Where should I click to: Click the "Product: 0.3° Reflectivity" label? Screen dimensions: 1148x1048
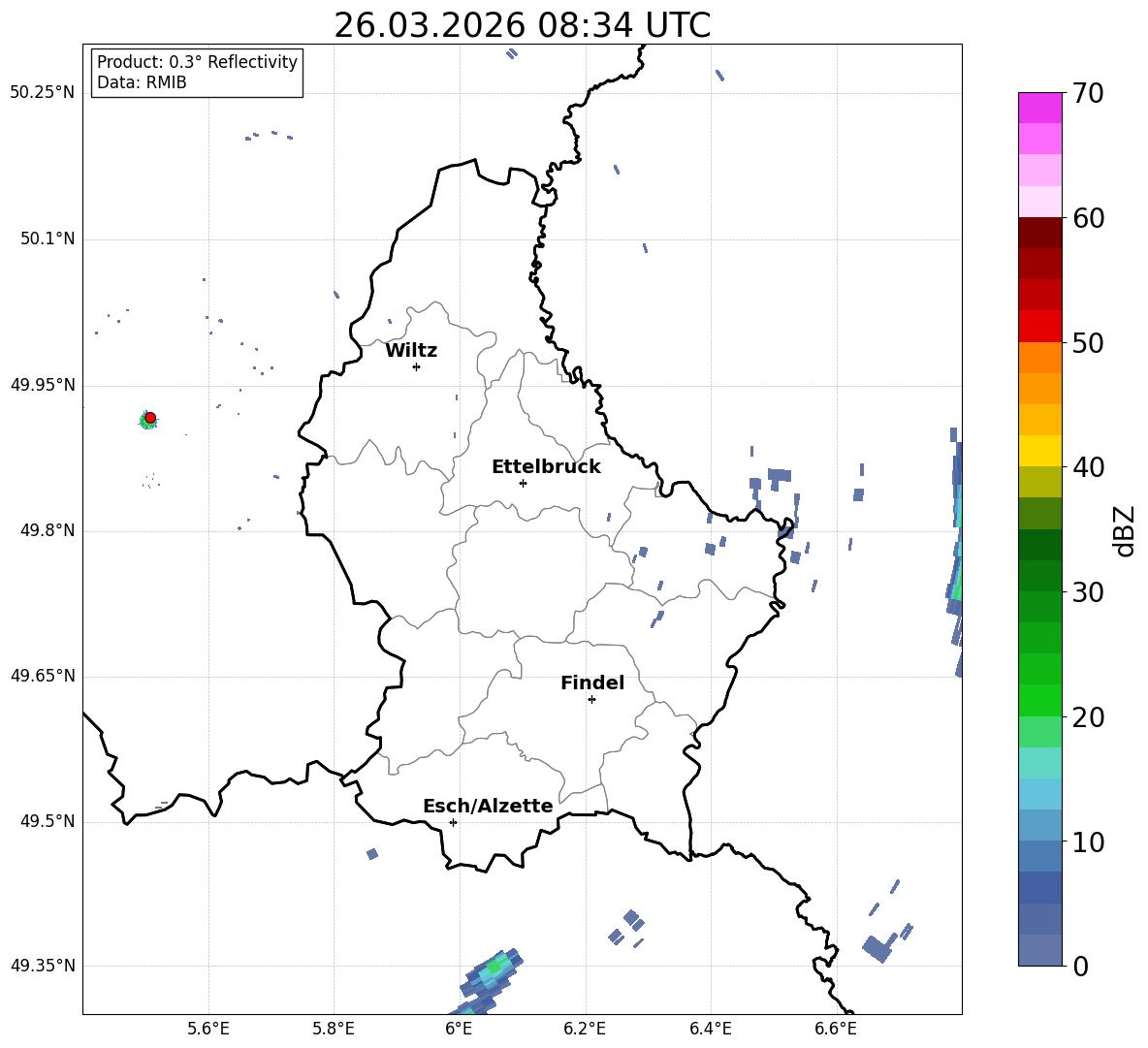(197, 61)
